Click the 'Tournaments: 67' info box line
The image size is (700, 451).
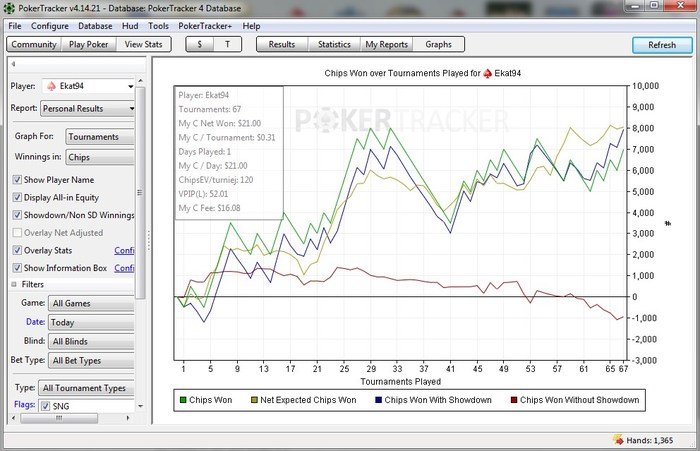(209, 109)
